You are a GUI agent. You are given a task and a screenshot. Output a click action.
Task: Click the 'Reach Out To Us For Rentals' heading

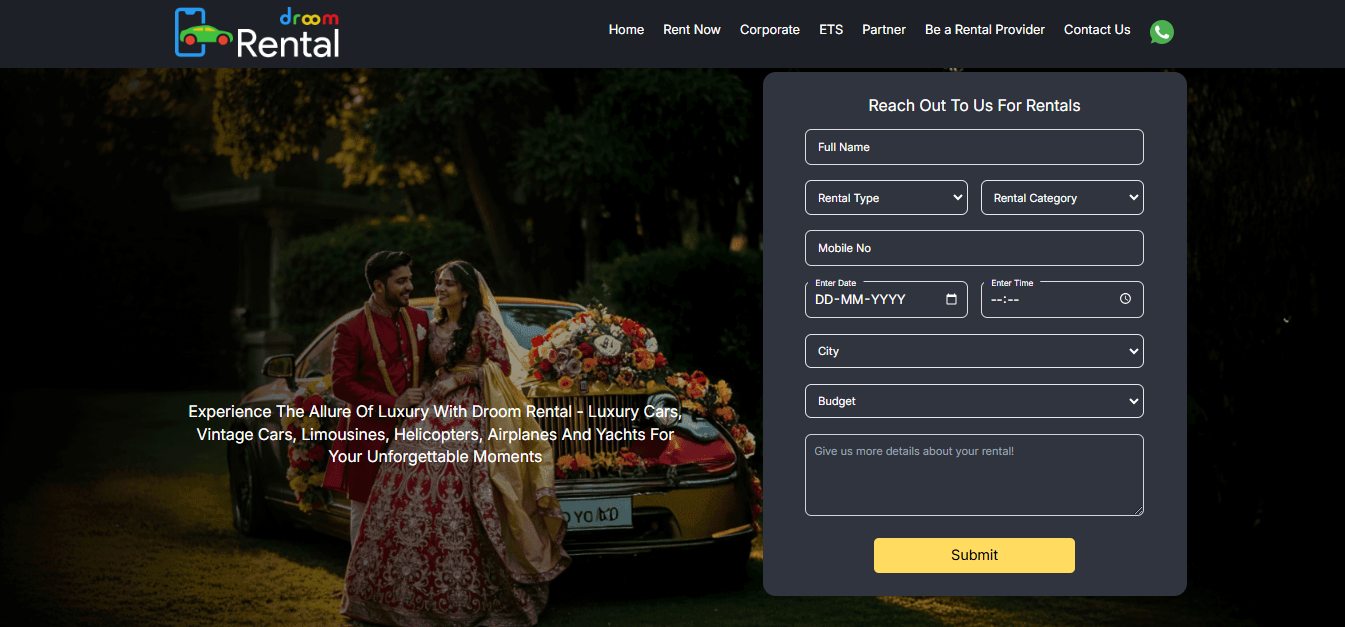(974, 105)
